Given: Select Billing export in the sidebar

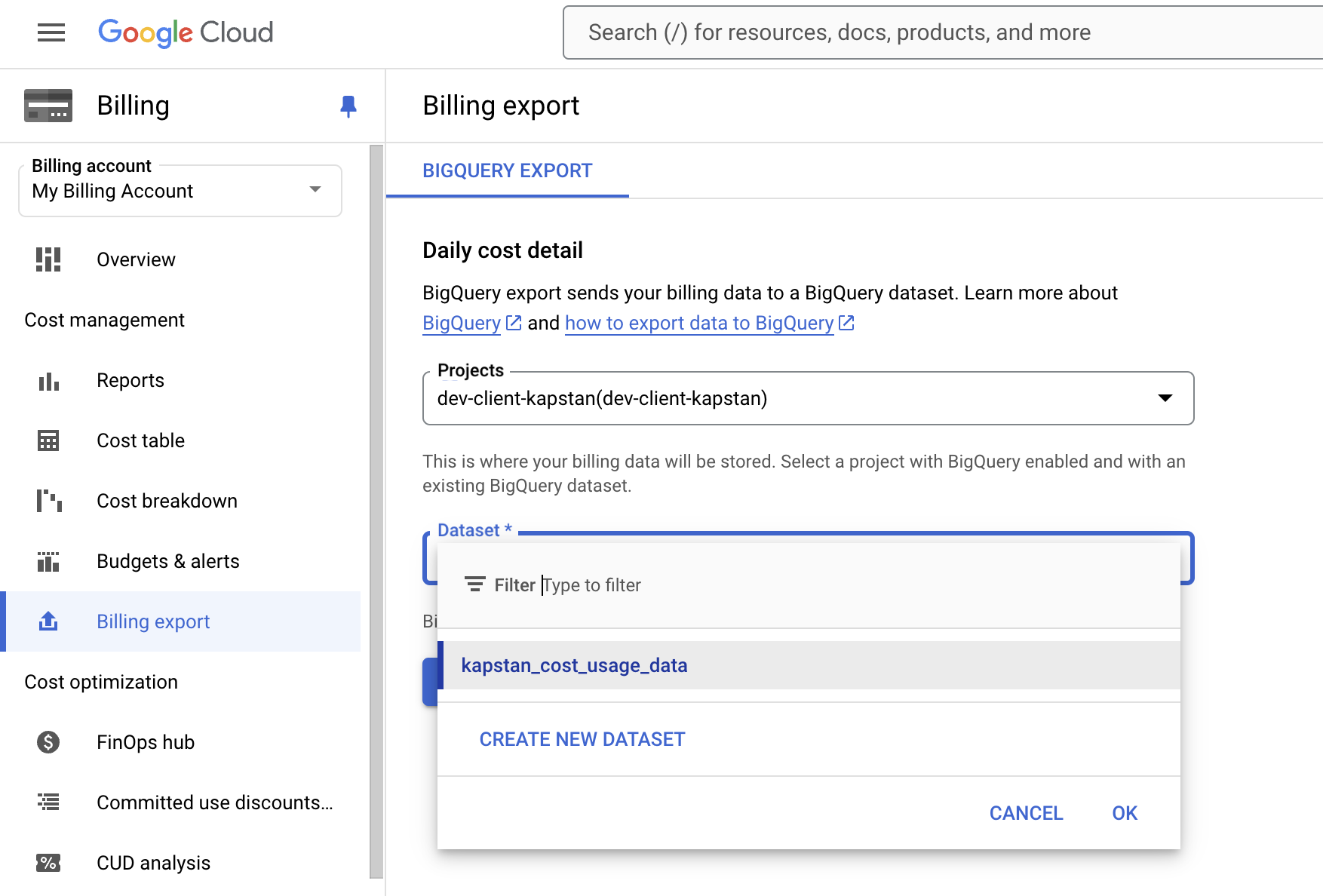Looking at the screenshot, I should pos(180,621).
